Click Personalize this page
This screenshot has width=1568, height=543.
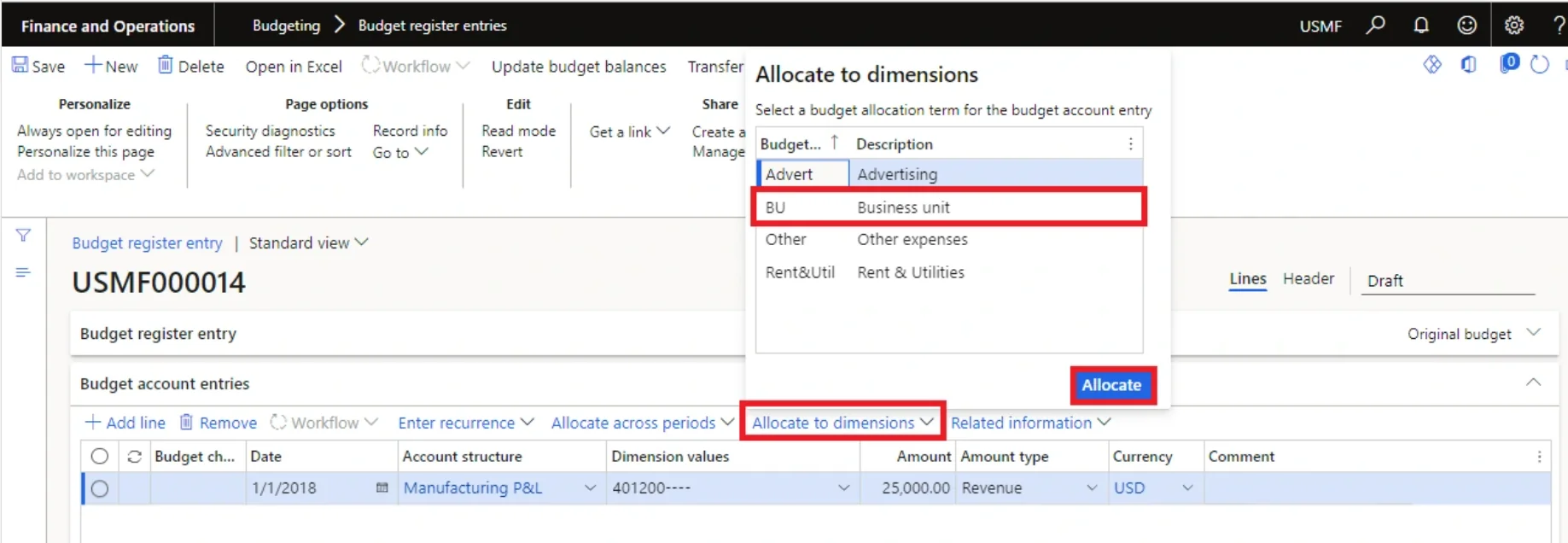click(85, 151)
